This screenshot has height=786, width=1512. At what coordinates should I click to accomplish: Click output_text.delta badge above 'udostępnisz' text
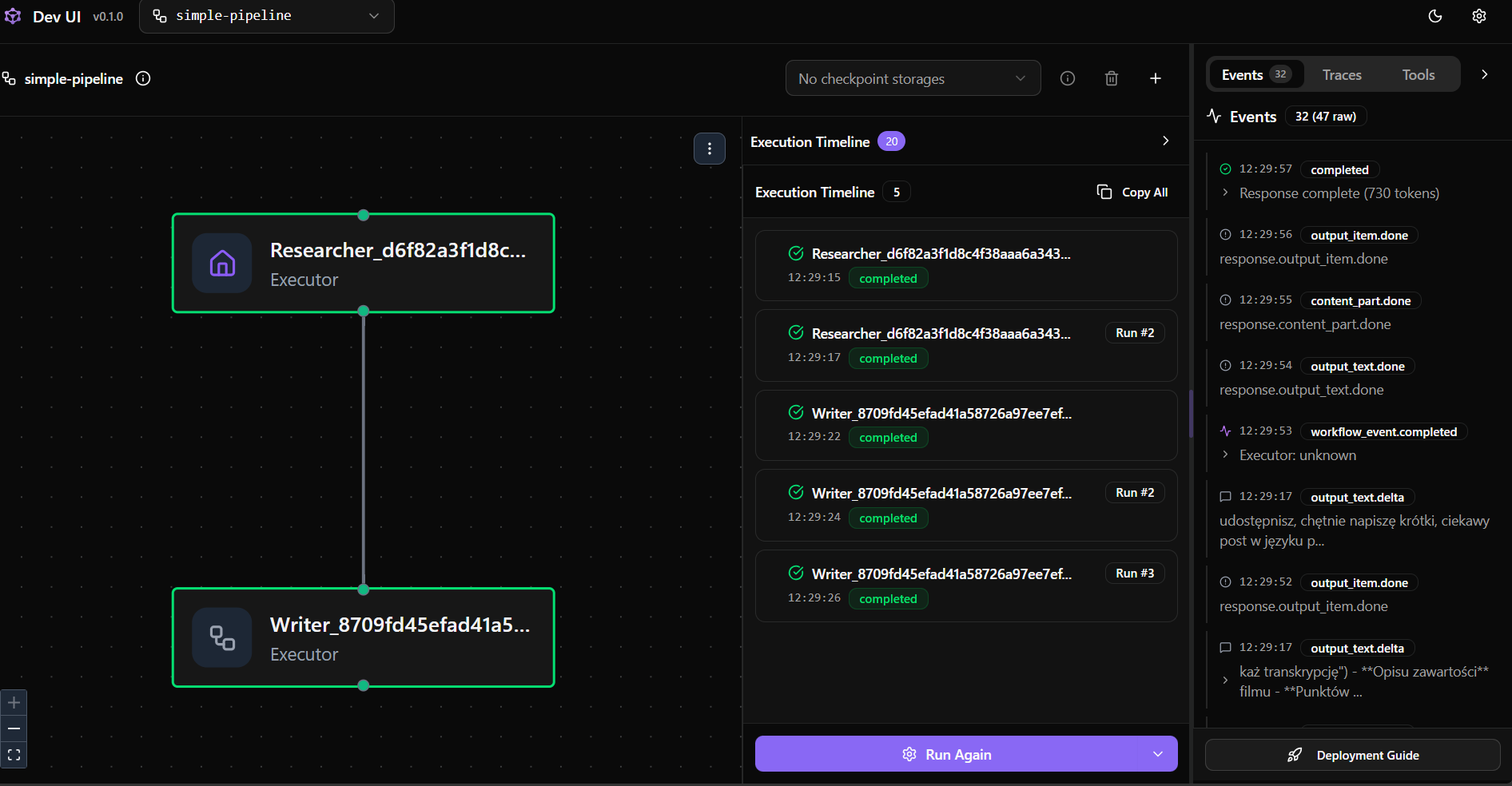1357,497
